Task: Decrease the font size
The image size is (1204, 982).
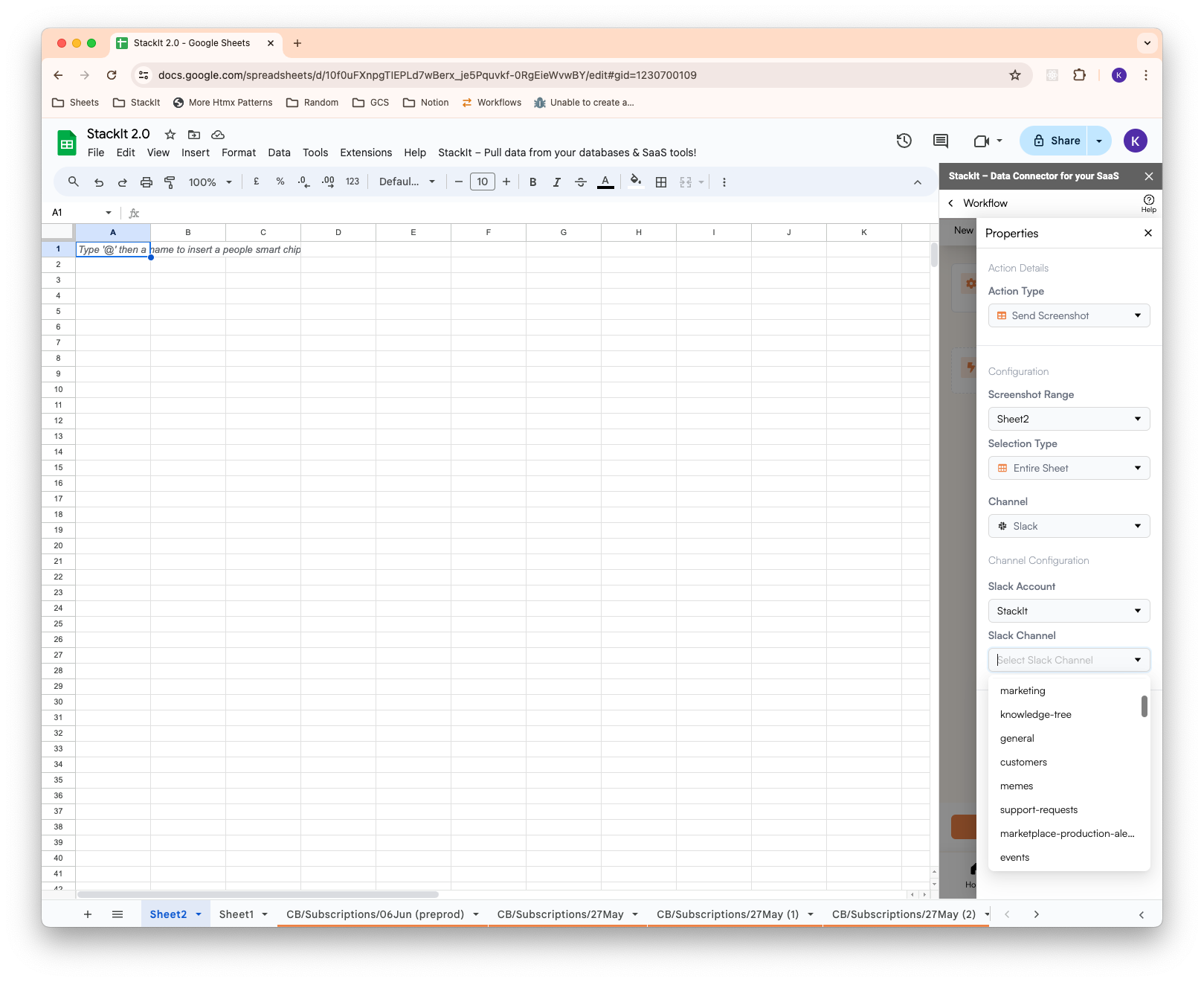Action: pos(459,182)
